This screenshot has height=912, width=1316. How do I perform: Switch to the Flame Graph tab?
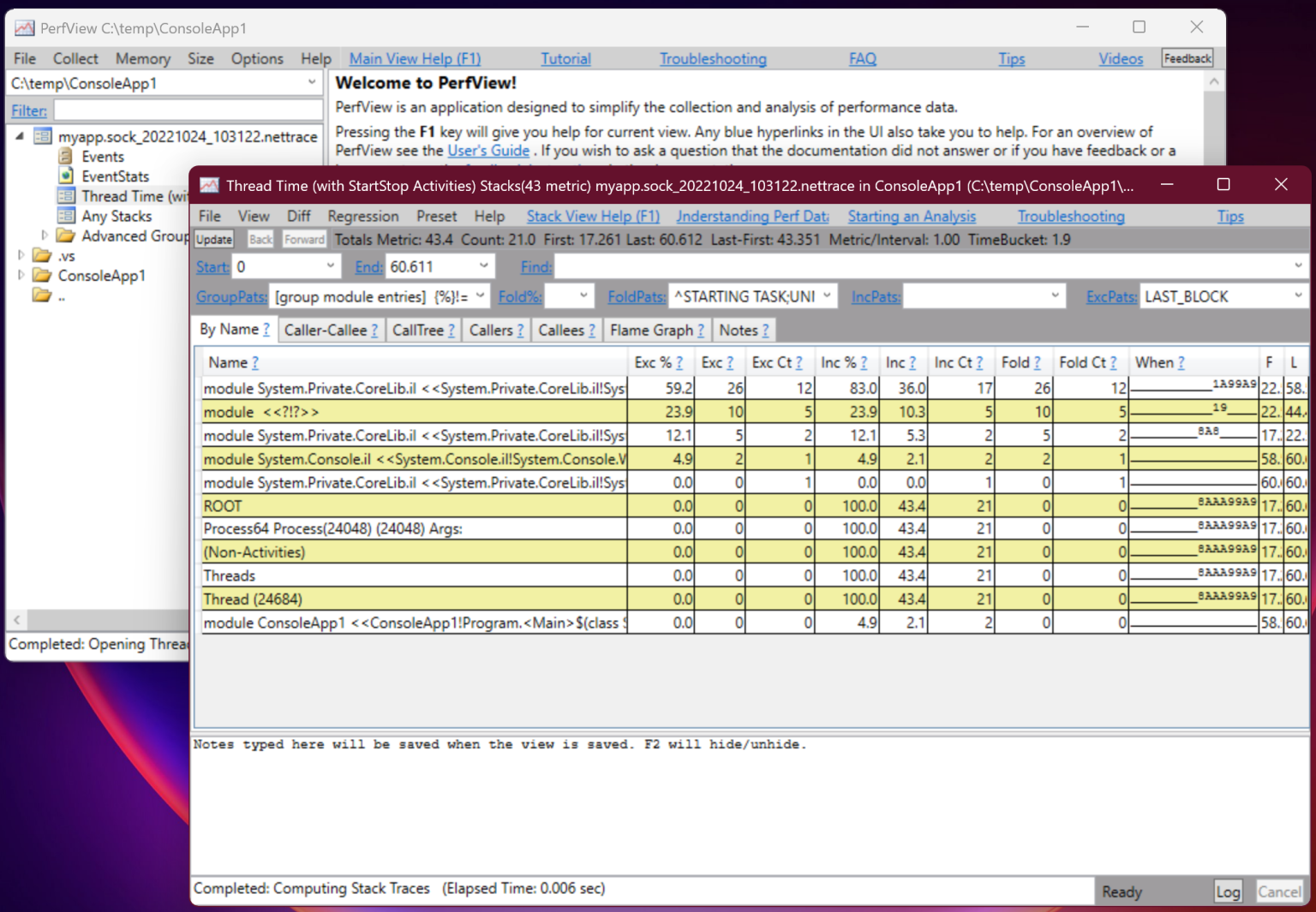[x=651, y=331]
